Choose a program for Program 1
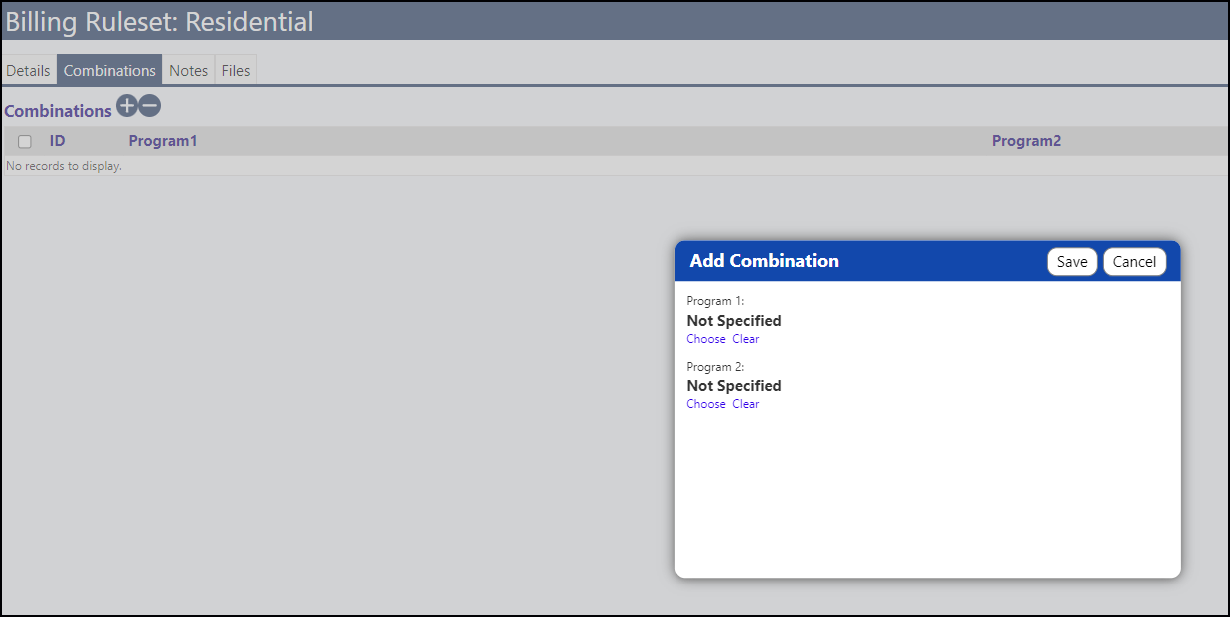 [706, 339]
